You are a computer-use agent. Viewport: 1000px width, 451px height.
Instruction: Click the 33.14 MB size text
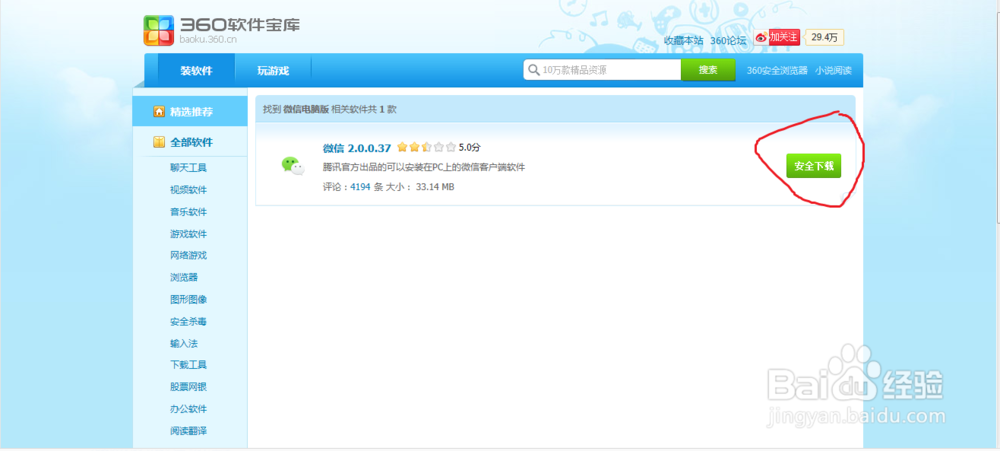(435, 187)
